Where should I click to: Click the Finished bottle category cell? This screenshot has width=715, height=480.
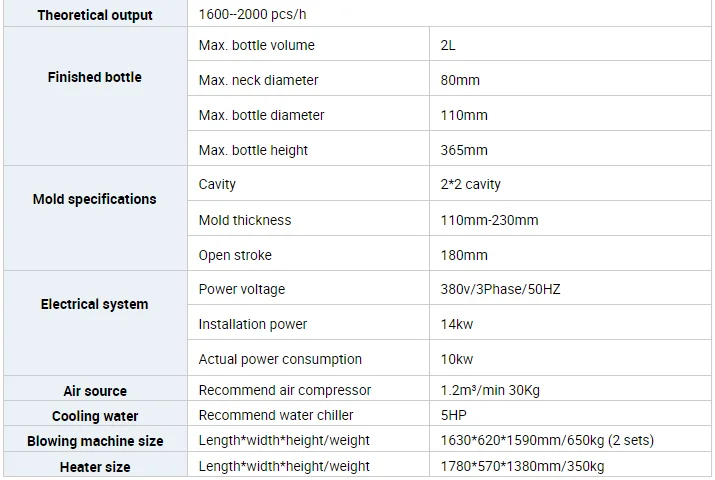95,77
